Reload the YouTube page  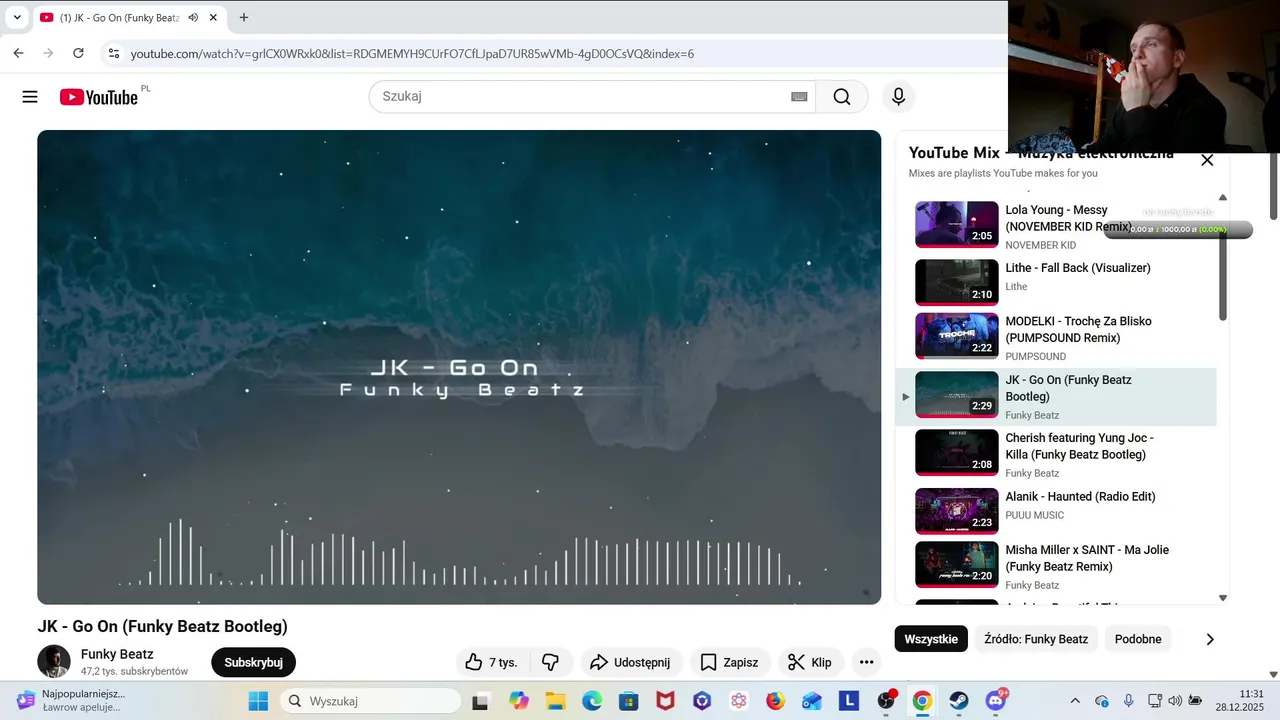[x=78, y=53]
